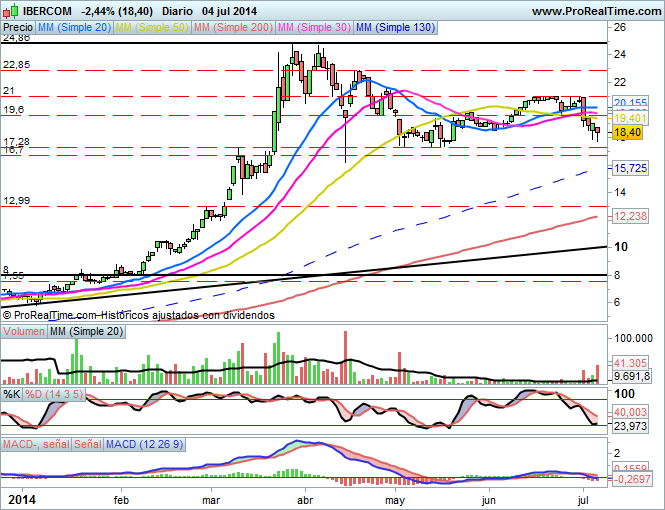Click the abr month on the time axis
The height and width of the screenshot is (510, 665).
306,498
